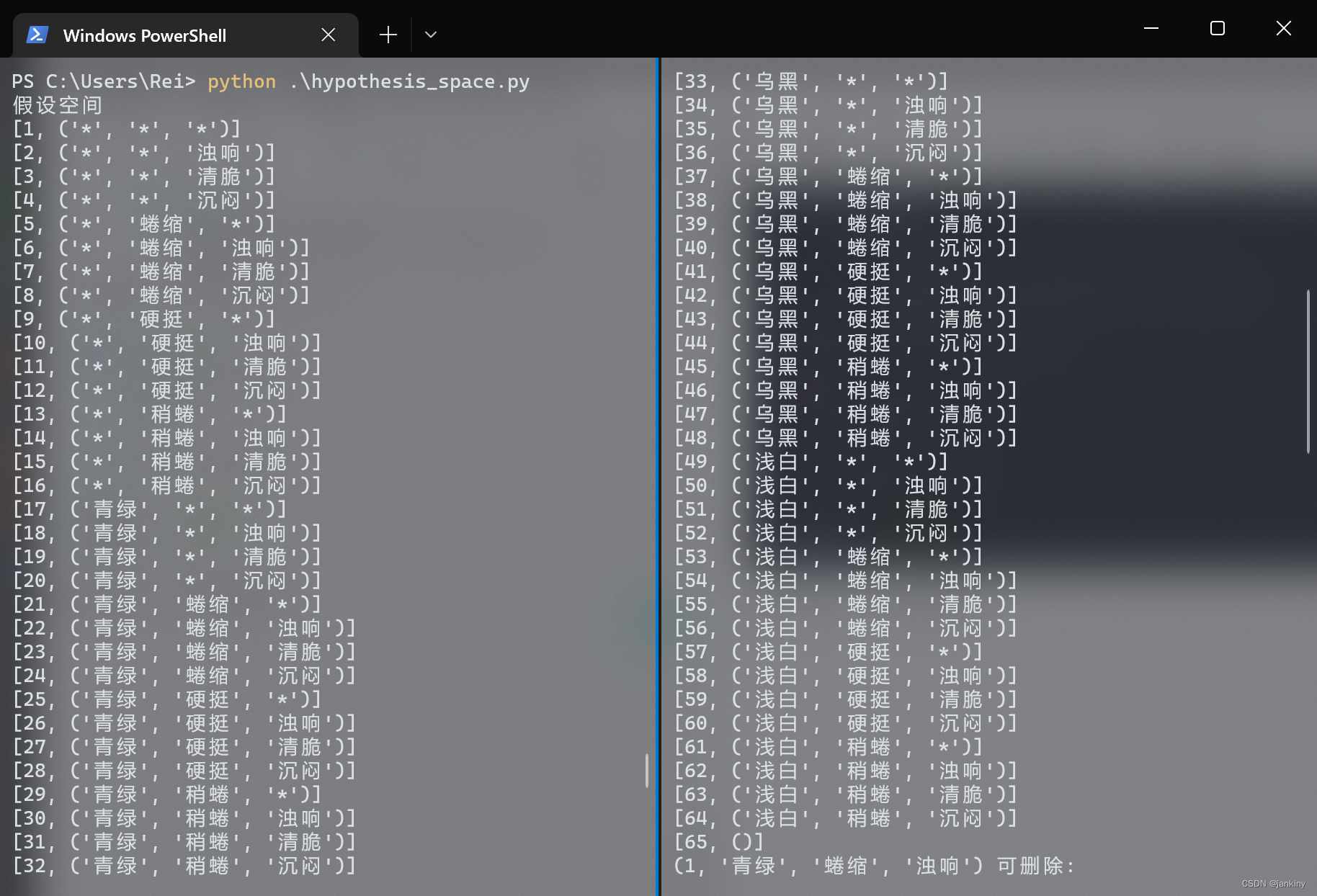Screen dimensions: 1317x896
Task: Click output line numbered 49
Action: (811, 462)
